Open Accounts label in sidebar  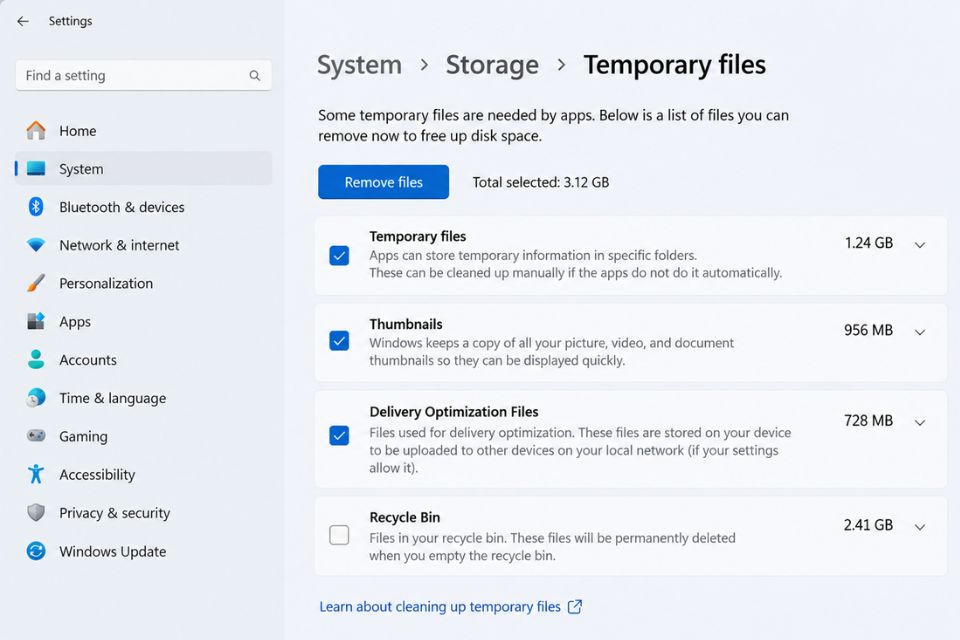88,360
